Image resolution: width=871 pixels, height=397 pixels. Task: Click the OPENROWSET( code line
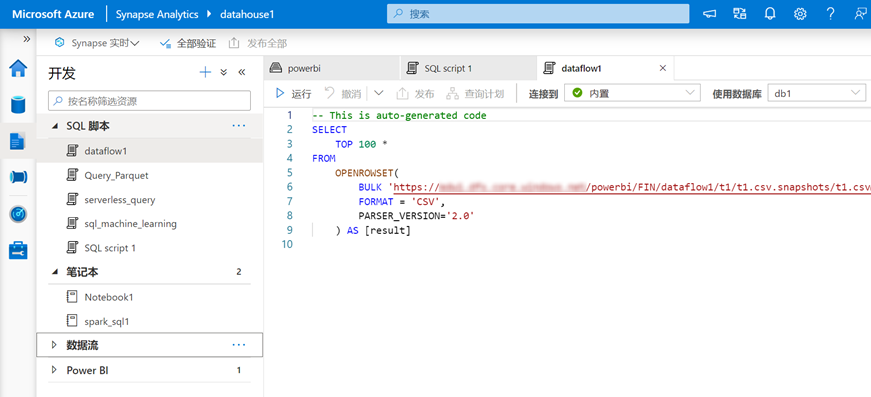click(367, 173)
